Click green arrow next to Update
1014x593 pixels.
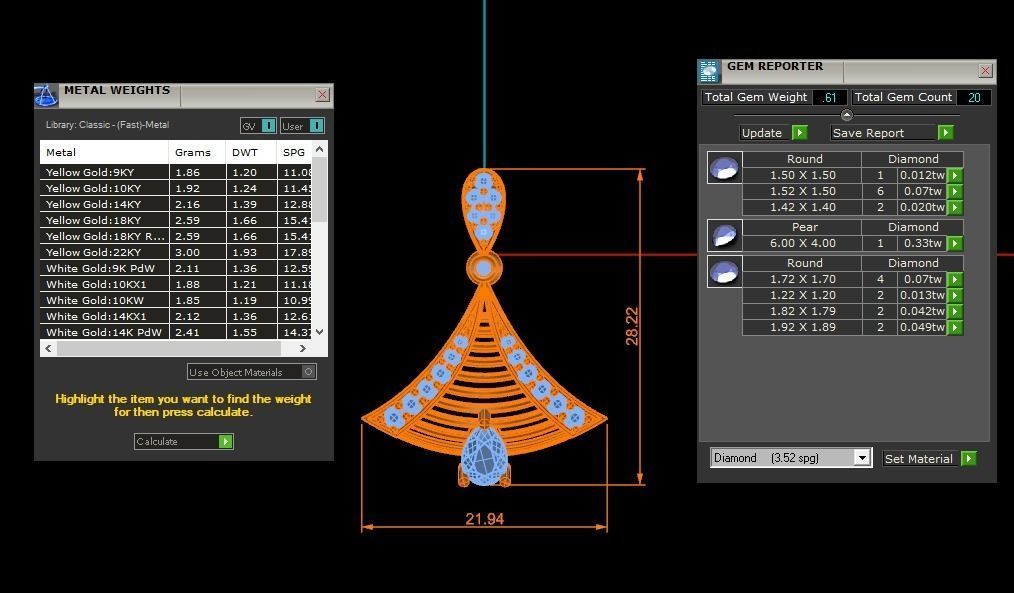(x=800, y=133)
